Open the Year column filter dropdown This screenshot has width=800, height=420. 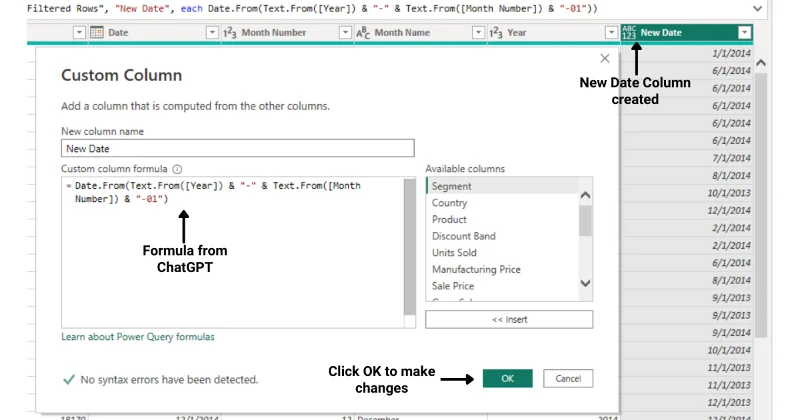(x=611, y=33)
